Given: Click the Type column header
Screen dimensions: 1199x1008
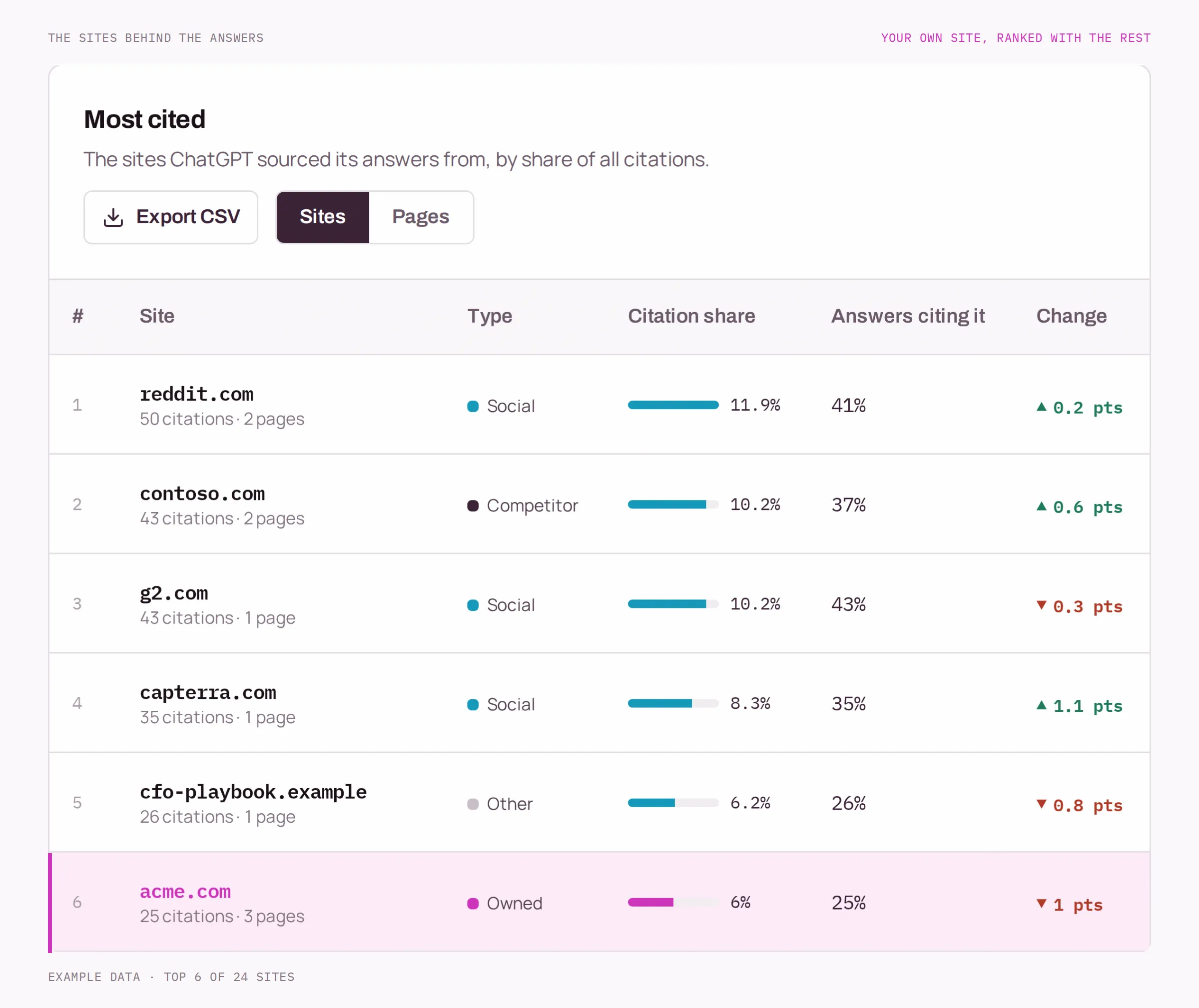Looking at the screenshot, I should point(490,316).
